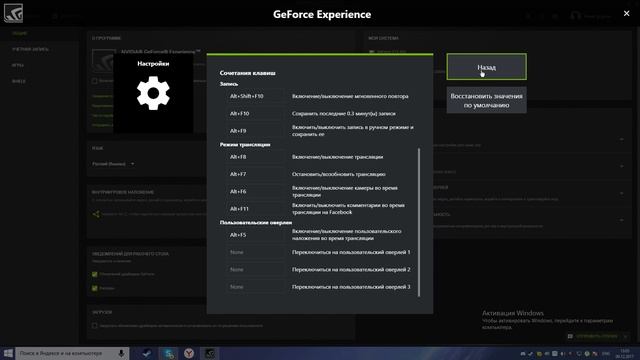Open the Настройки gear tile
Image resolution: width=640 pixels, height=360 pixels.
(x=153, y=93)
